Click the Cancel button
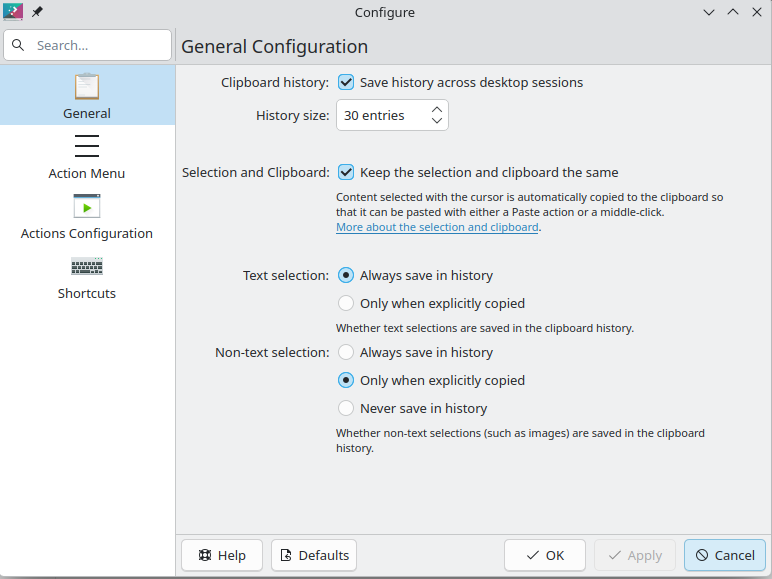The image size is (772, 579). (725, 555)
